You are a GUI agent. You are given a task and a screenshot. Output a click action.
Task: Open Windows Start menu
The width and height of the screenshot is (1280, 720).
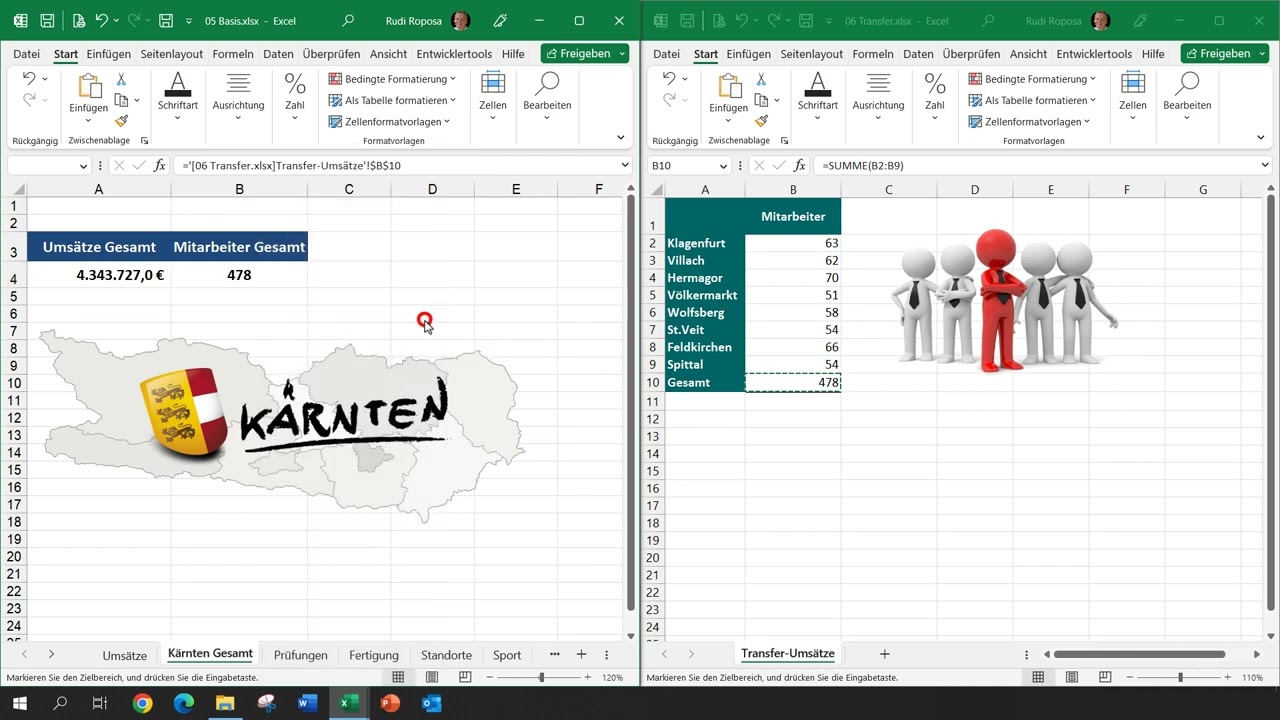pos(19,704)
